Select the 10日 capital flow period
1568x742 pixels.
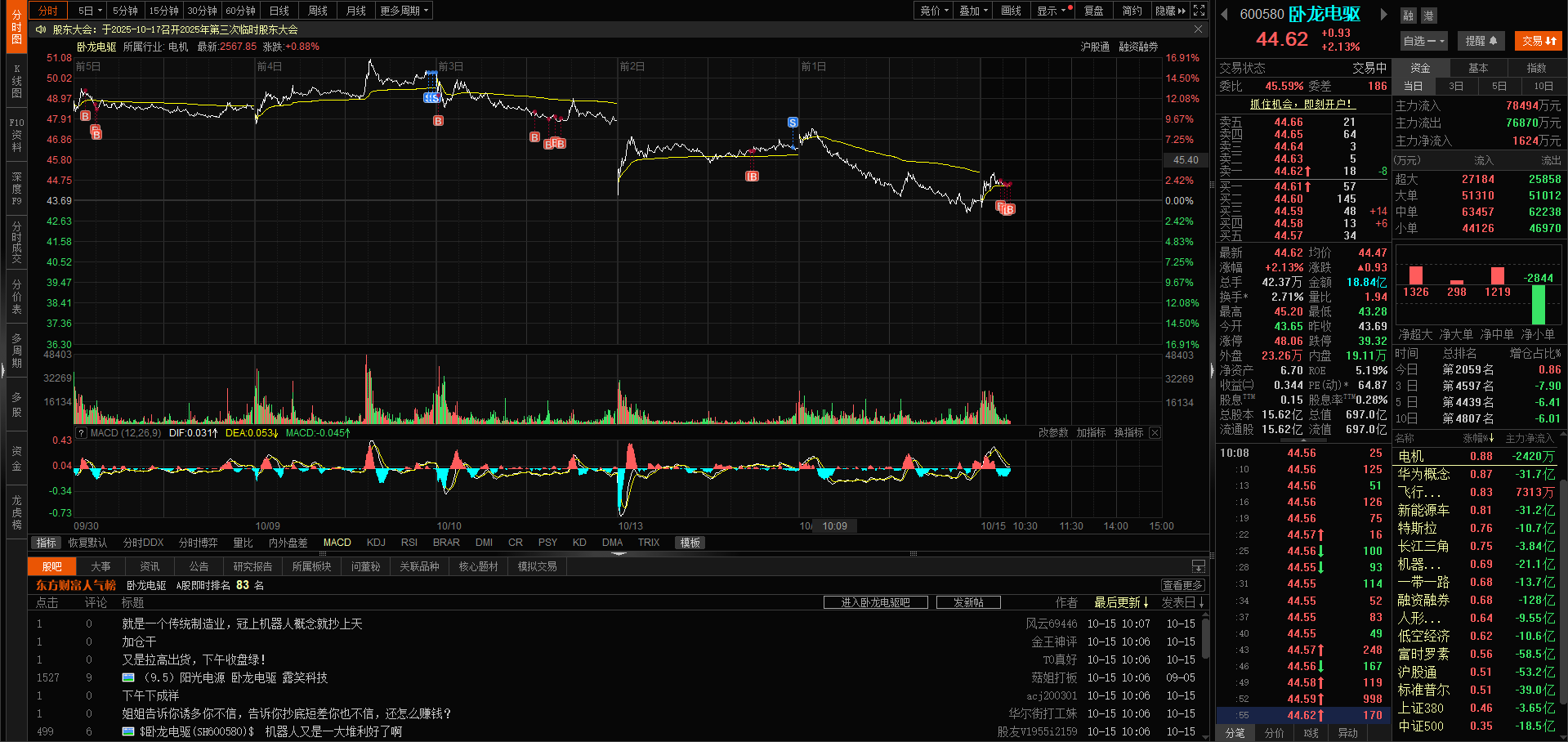pyautogui.click(x=1543, y=86)
